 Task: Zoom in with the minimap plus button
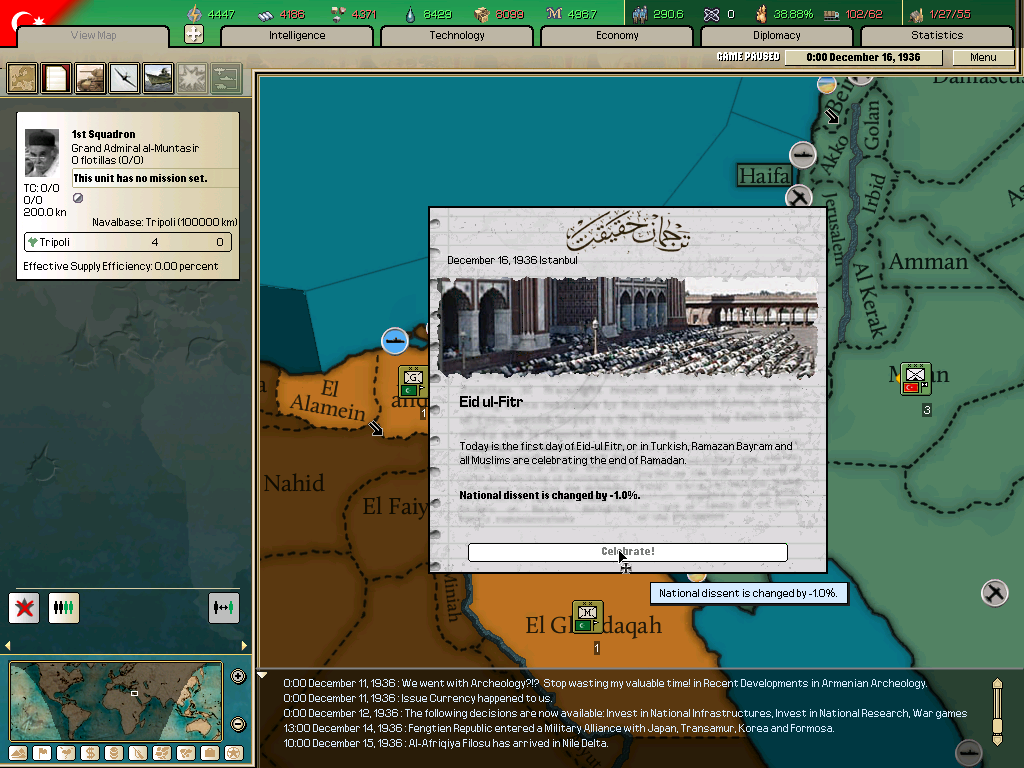(238, 676)
